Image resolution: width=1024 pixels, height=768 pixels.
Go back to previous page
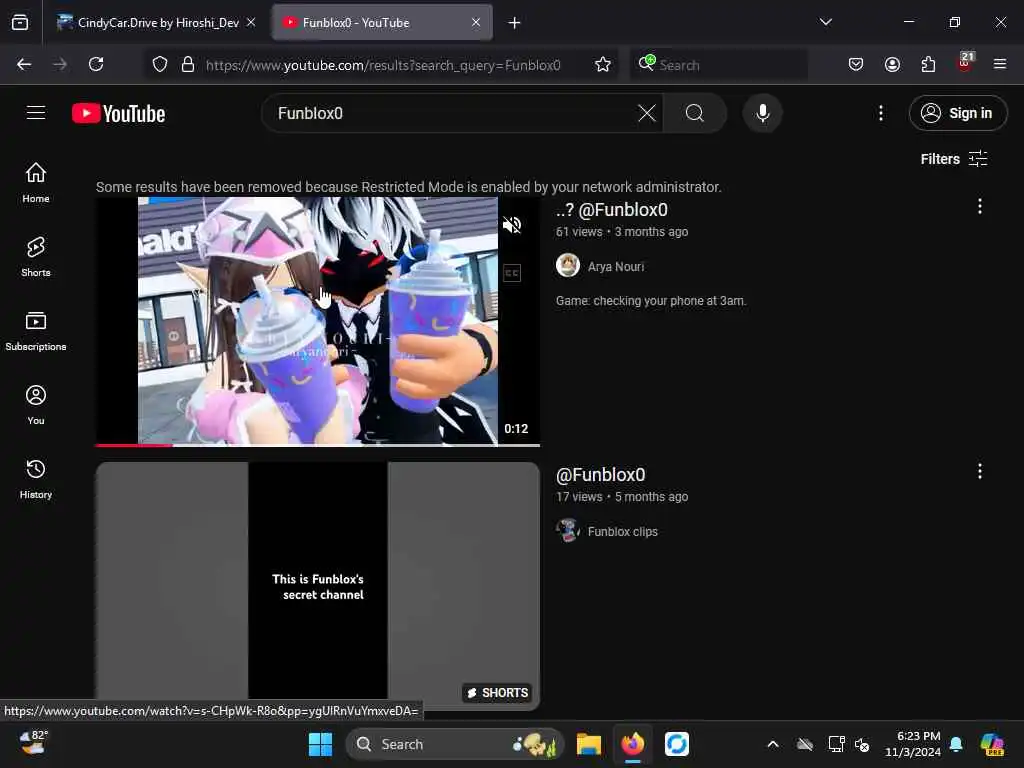pos(24,64)
